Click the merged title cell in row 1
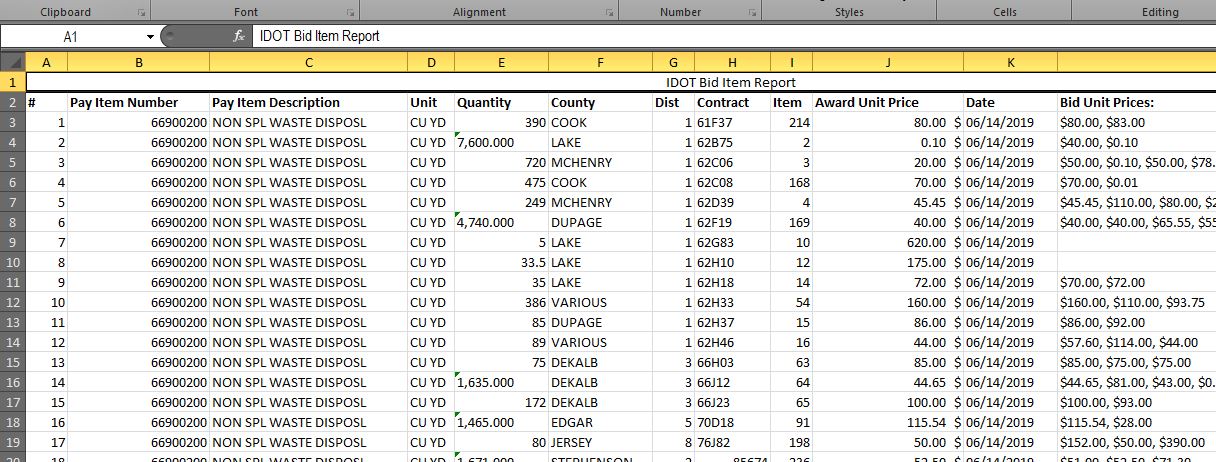Screen dimensions: 1216x462 (621, 82)
